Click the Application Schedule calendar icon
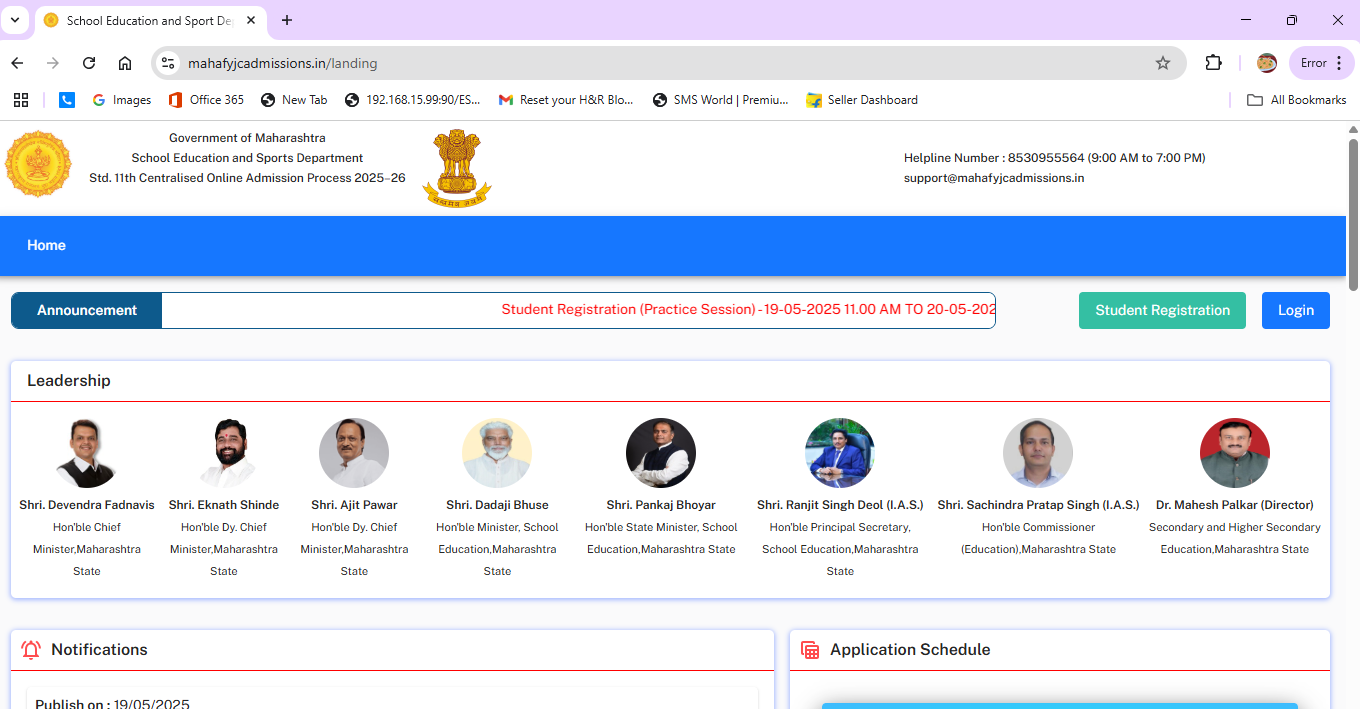This screenshot has height=709, width=1360. pos(810,650)
